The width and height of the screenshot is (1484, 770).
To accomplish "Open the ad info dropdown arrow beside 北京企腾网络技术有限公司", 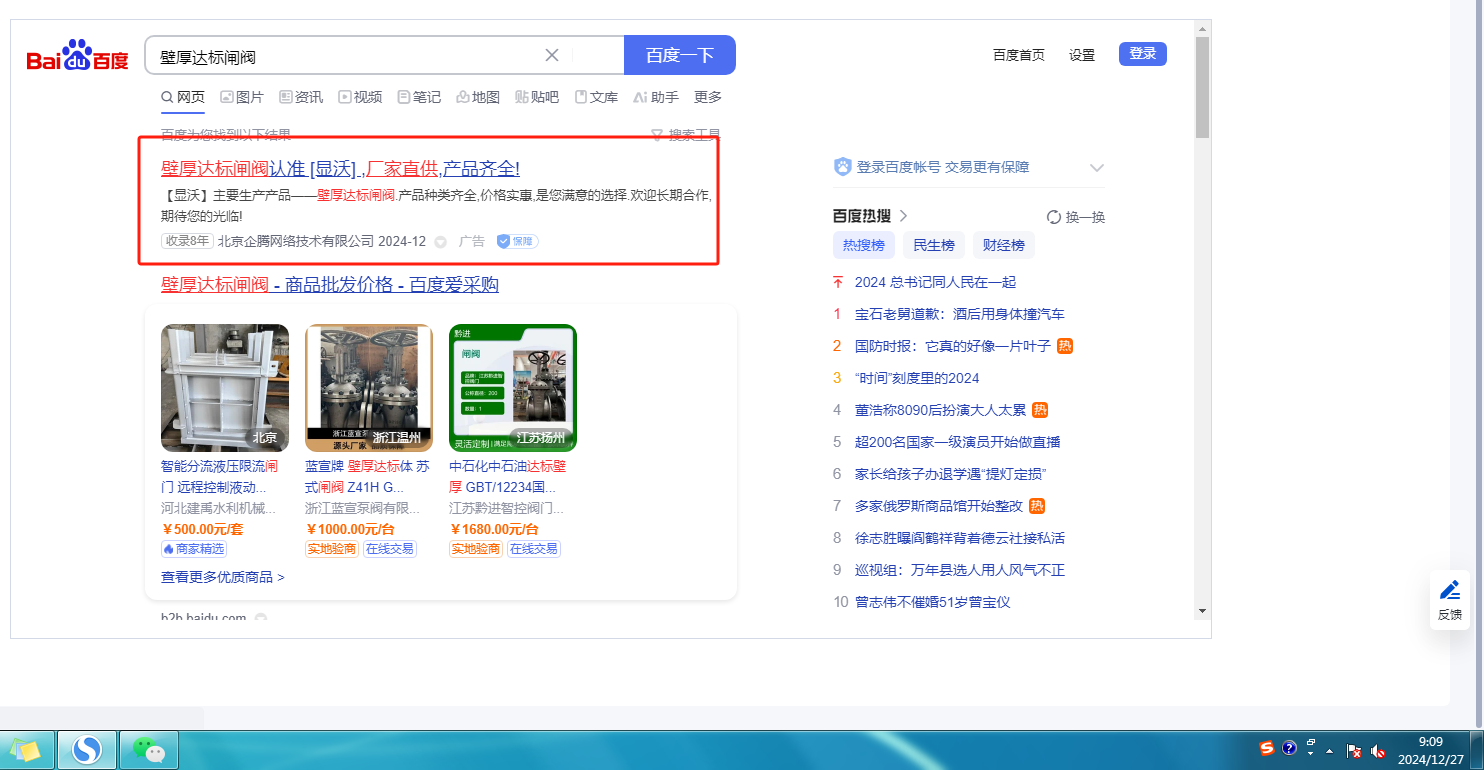I will [440, 242].
